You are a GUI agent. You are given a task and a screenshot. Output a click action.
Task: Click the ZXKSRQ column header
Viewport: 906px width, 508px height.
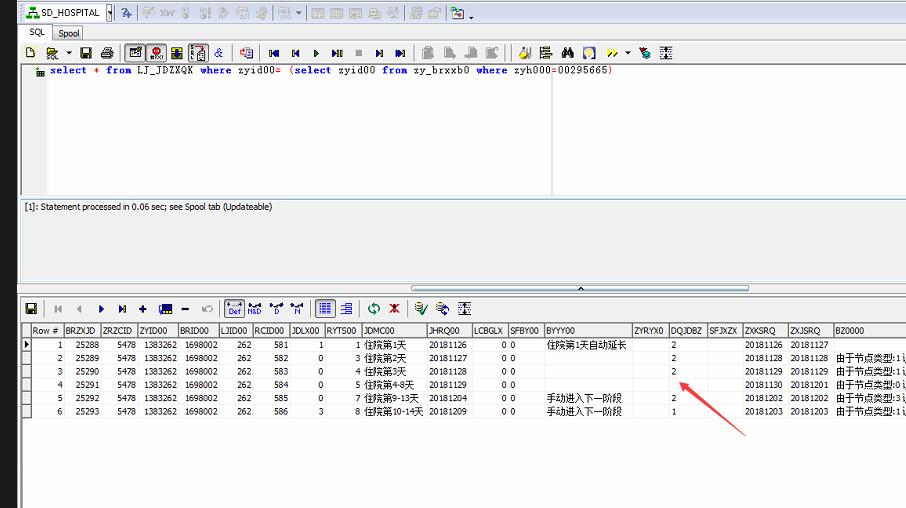pyautogui.click(x=764, y=330)
